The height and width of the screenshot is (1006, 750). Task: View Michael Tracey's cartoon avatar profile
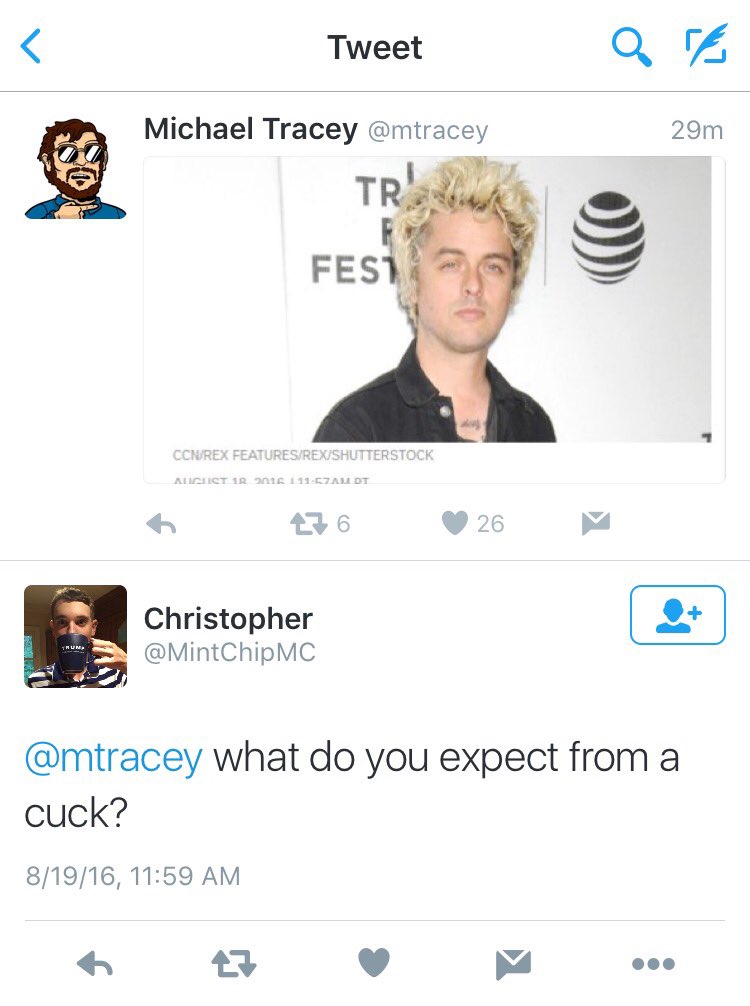click(75, 169)
